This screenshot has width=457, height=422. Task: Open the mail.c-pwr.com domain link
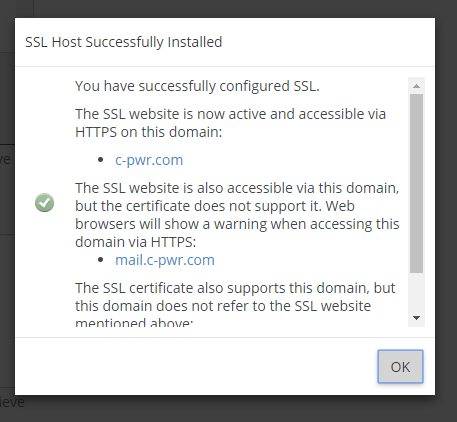point(165,260)
